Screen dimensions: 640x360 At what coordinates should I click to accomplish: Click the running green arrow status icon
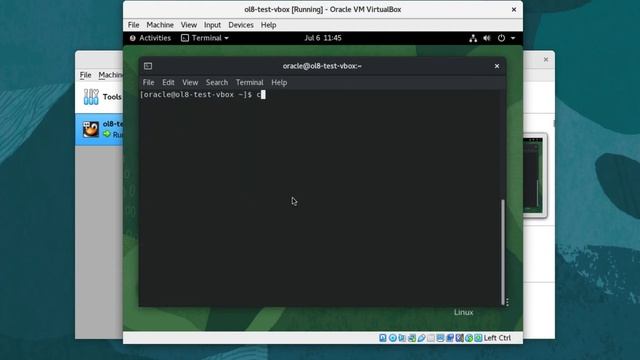coord(107,134)
